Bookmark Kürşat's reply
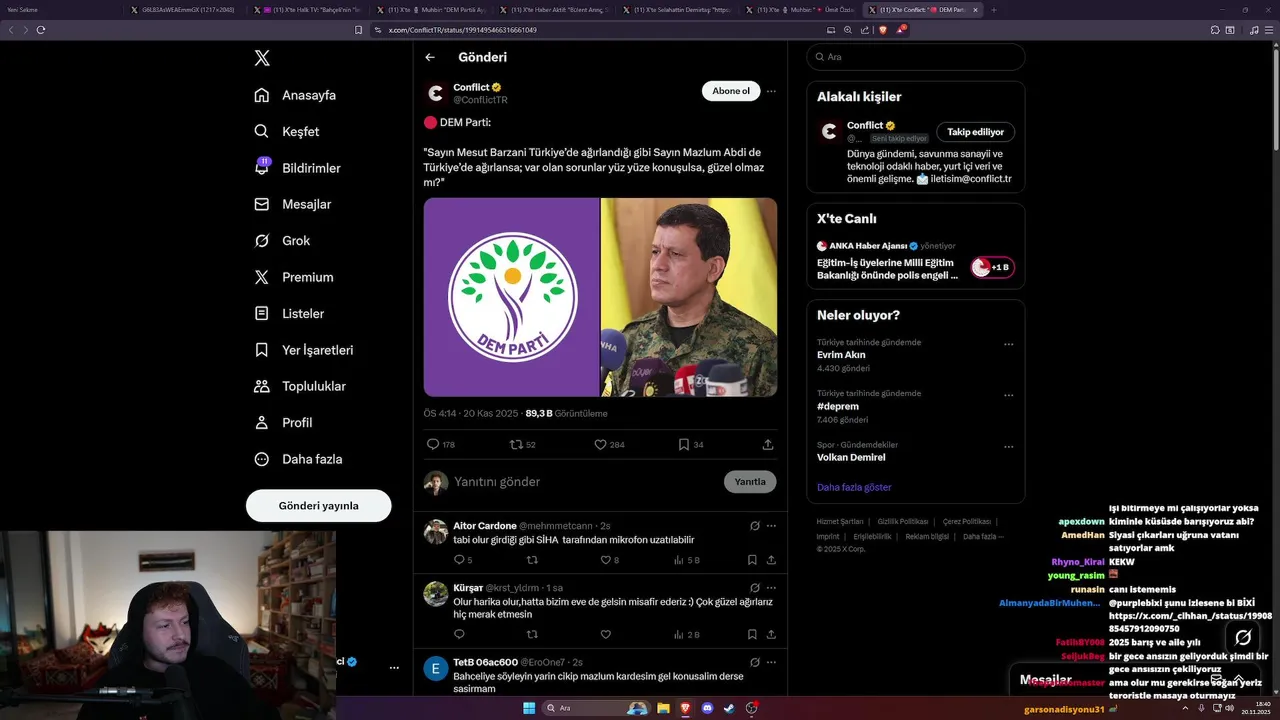 point(752,634)
